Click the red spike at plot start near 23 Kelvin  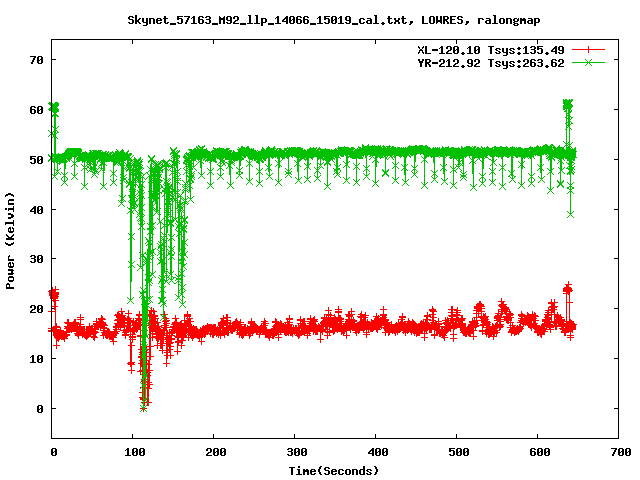coord(53,294)
